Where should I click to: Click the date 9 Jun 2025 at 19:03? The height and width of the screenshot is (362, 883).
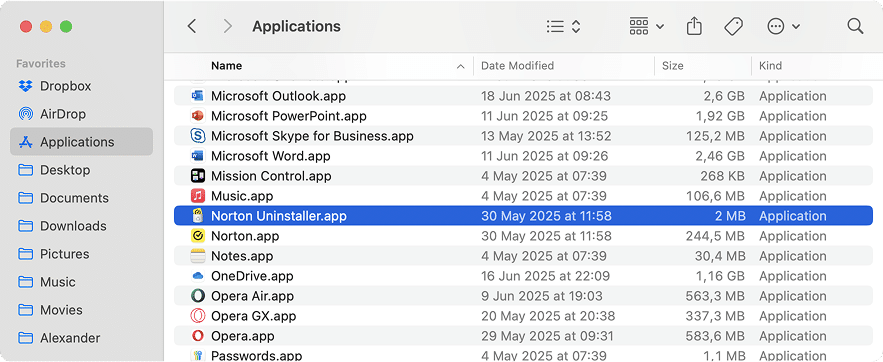pos(542,296)
